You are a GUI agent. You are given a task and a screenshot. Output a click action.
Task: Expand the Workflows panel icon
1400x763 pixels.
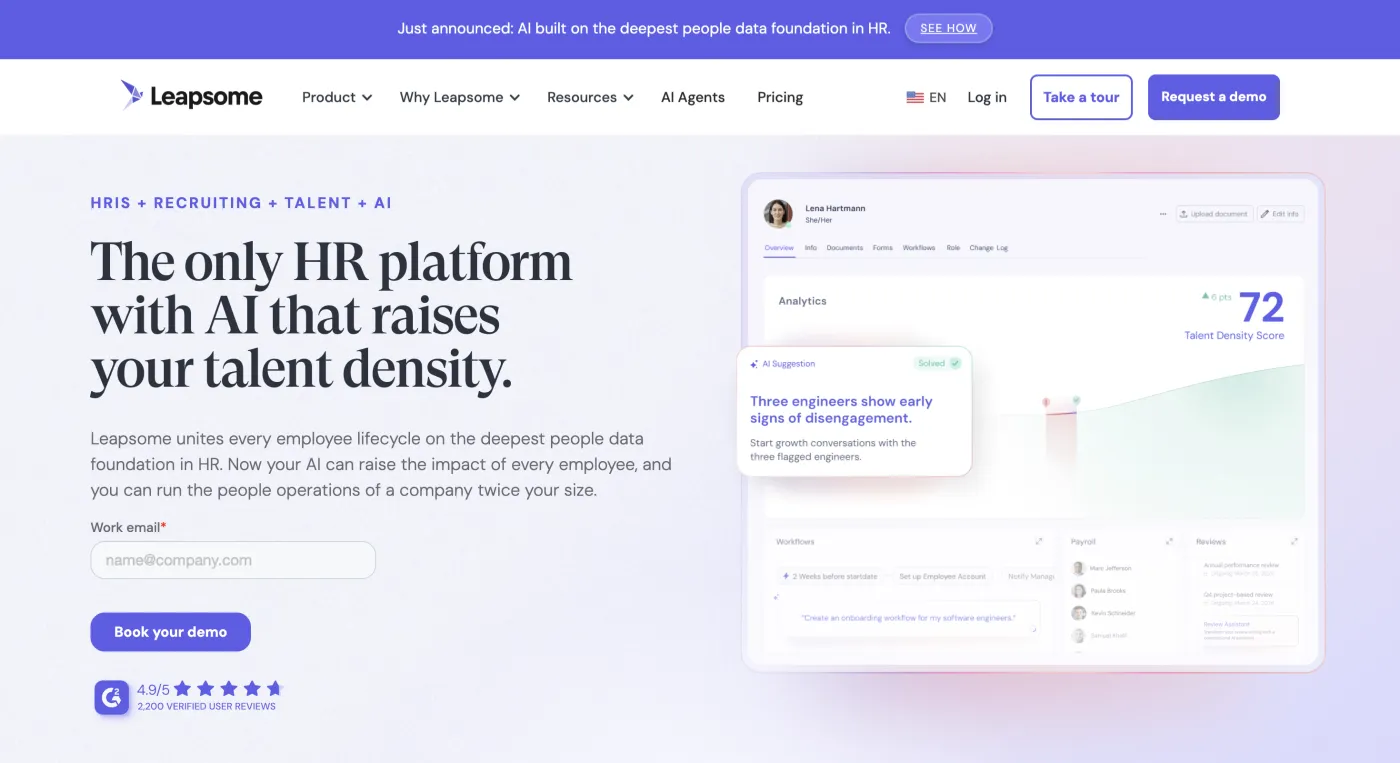[x=1039, y=541]
